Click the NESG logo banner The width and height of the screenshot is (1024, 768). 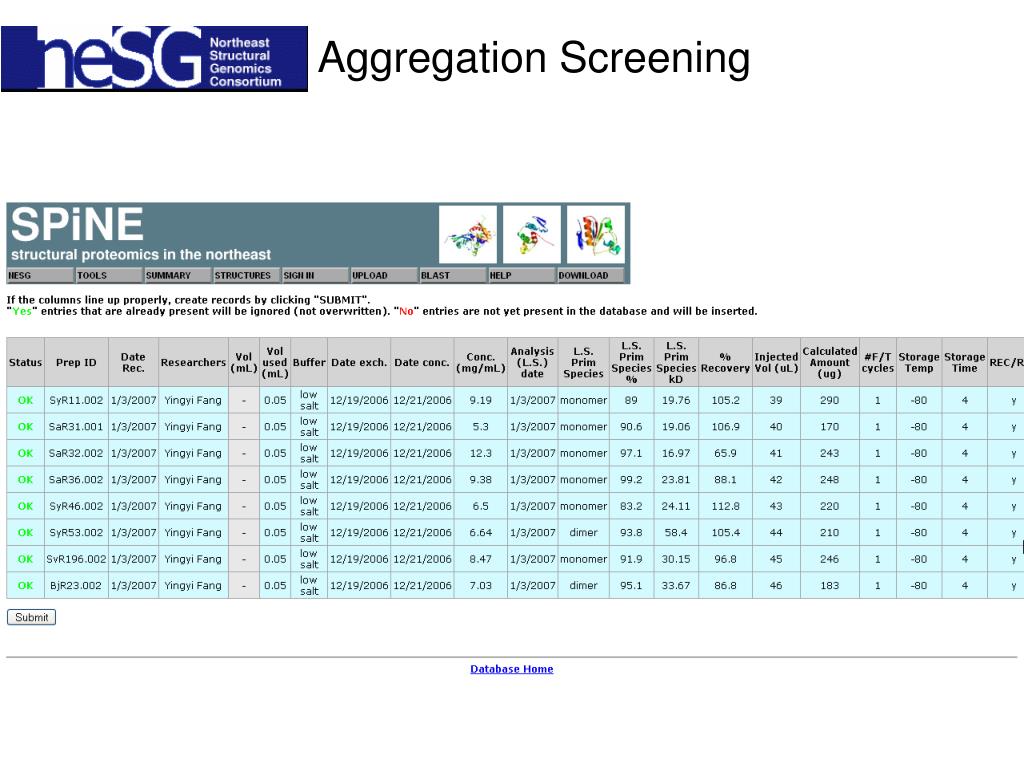point(154,58)
